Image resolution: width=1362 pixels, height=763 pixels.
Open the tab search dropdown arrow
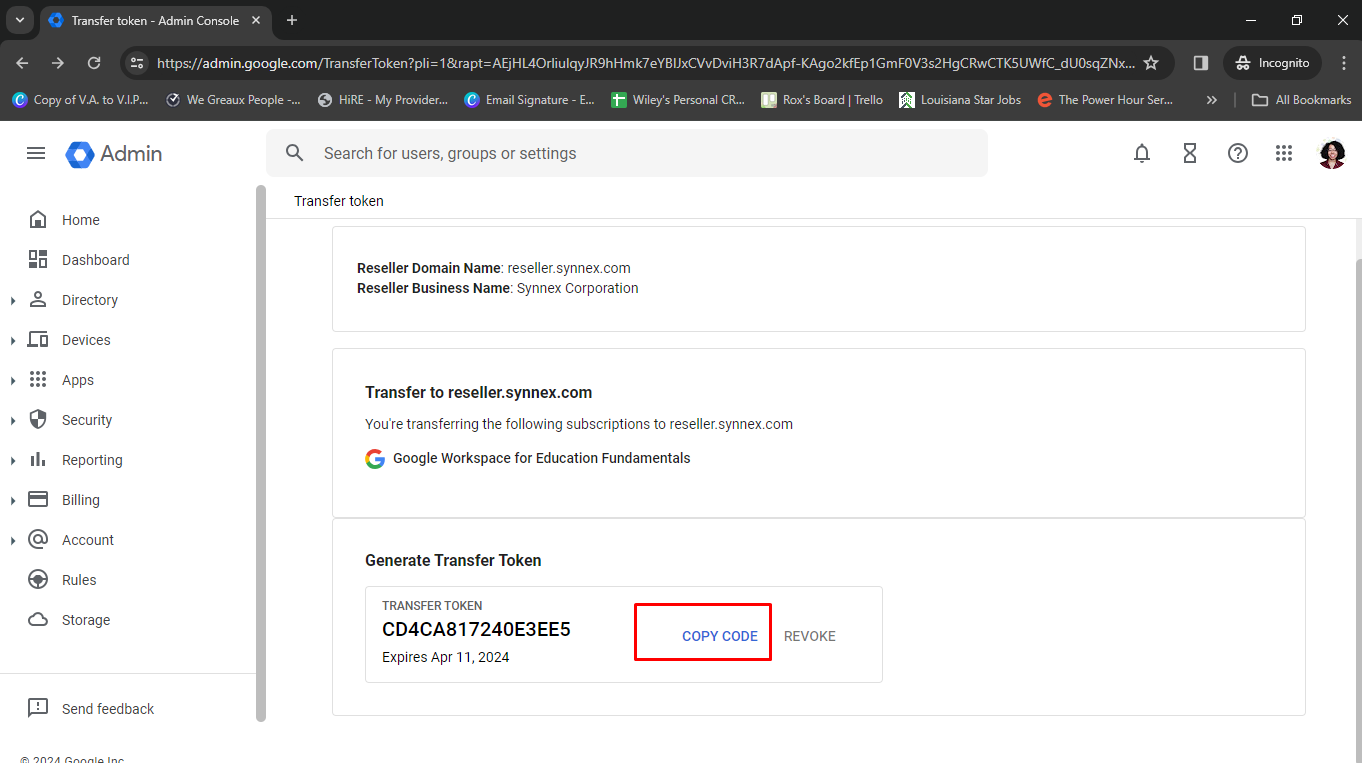click(x=19, y=20)
